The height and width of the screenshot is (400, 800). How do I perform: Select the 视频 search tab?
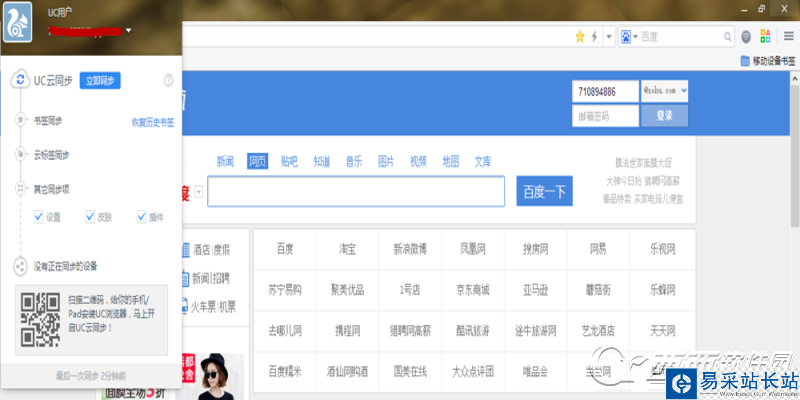point(418,162)
